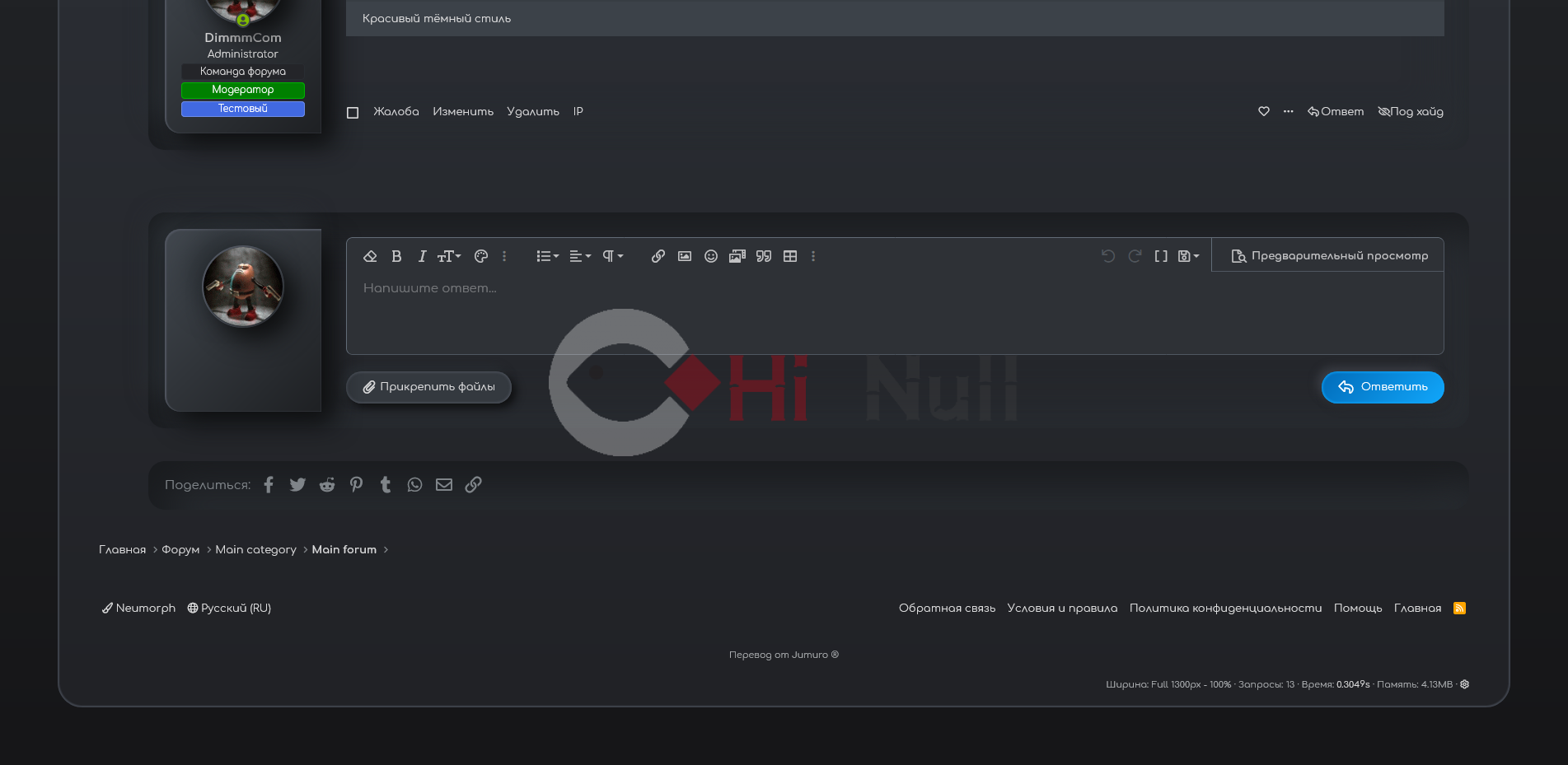Open the Условия и правила footer link
Screen dimensions: 1568x765
coord(1062,609)
